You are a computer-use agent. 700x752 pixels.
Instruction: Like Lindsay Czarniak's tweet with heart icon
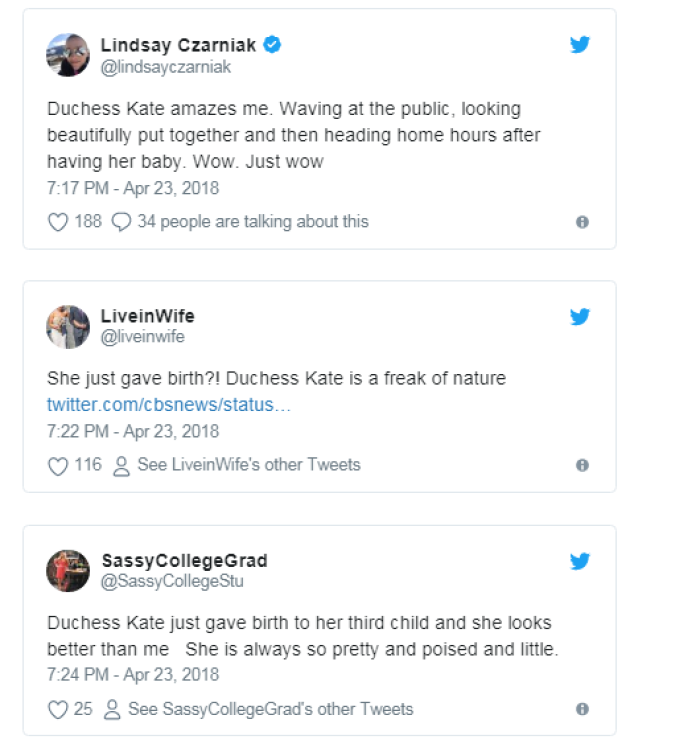58,222
